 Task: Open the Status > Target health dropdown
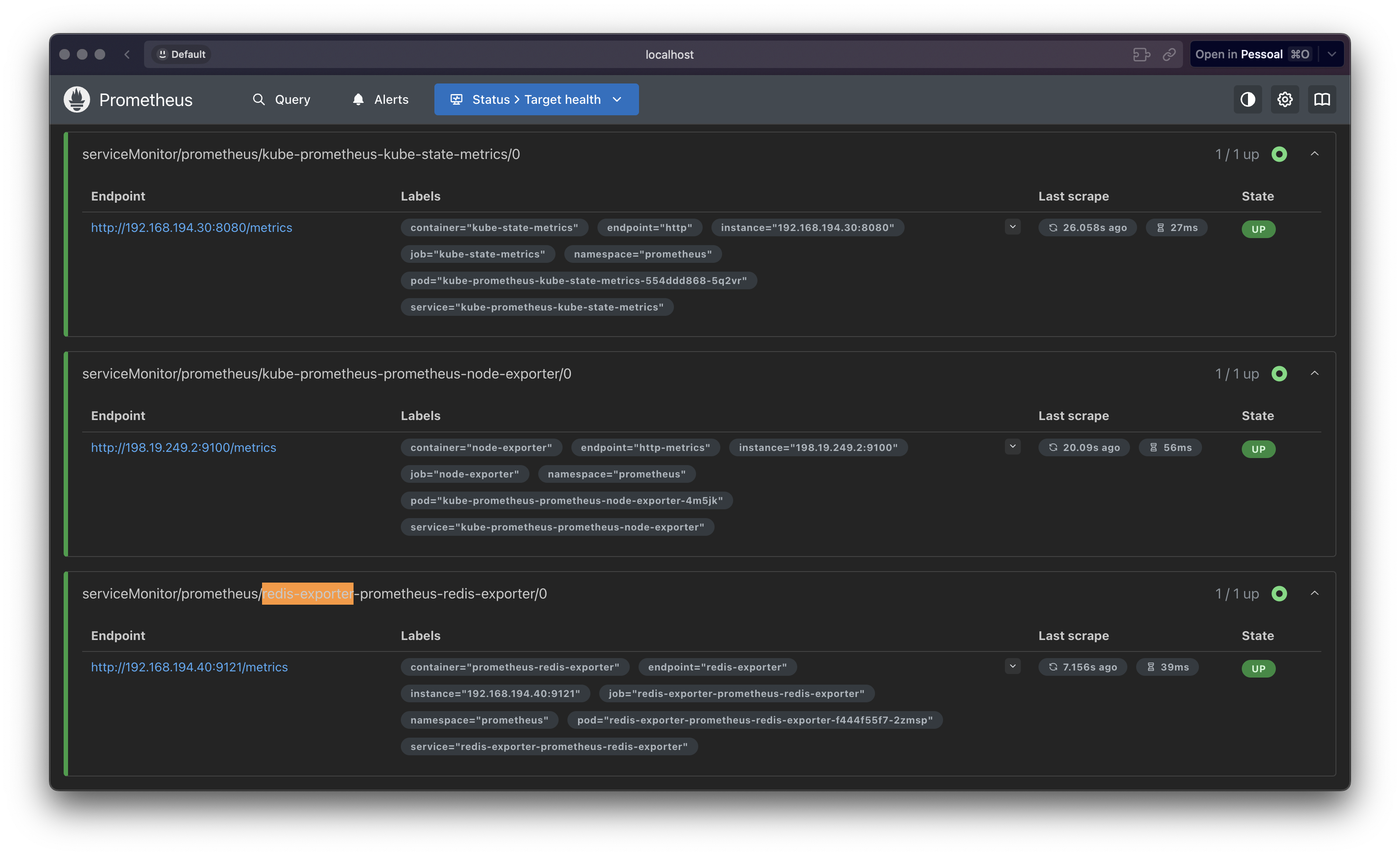(536, 100)
